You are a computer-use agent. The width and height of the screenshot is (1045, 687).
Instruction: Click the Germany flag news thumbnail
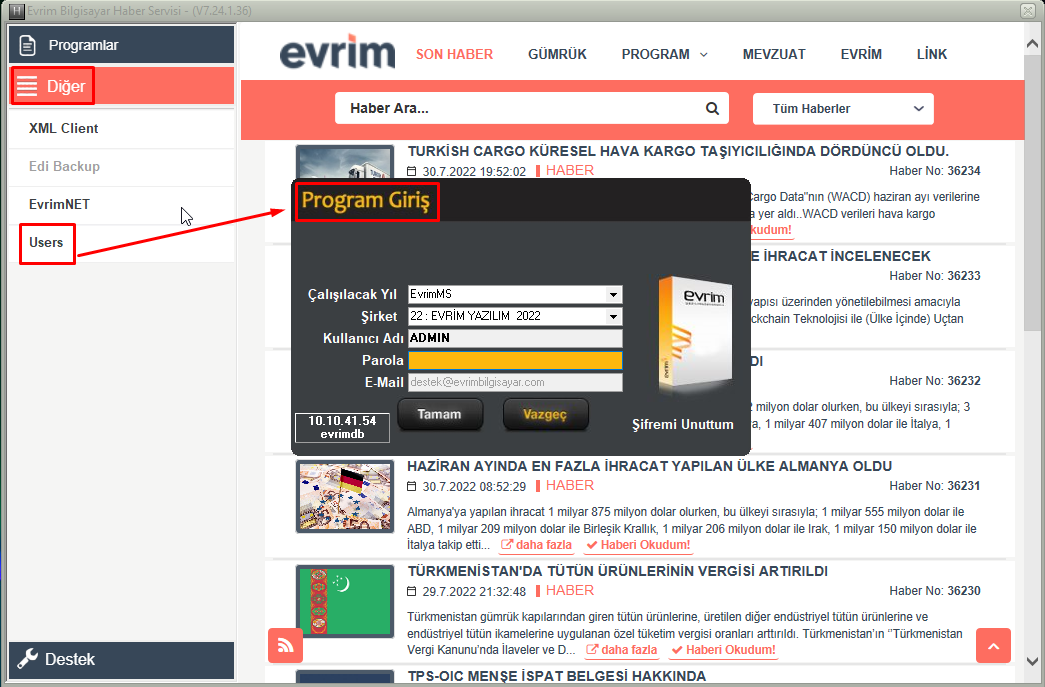[345, 497]
